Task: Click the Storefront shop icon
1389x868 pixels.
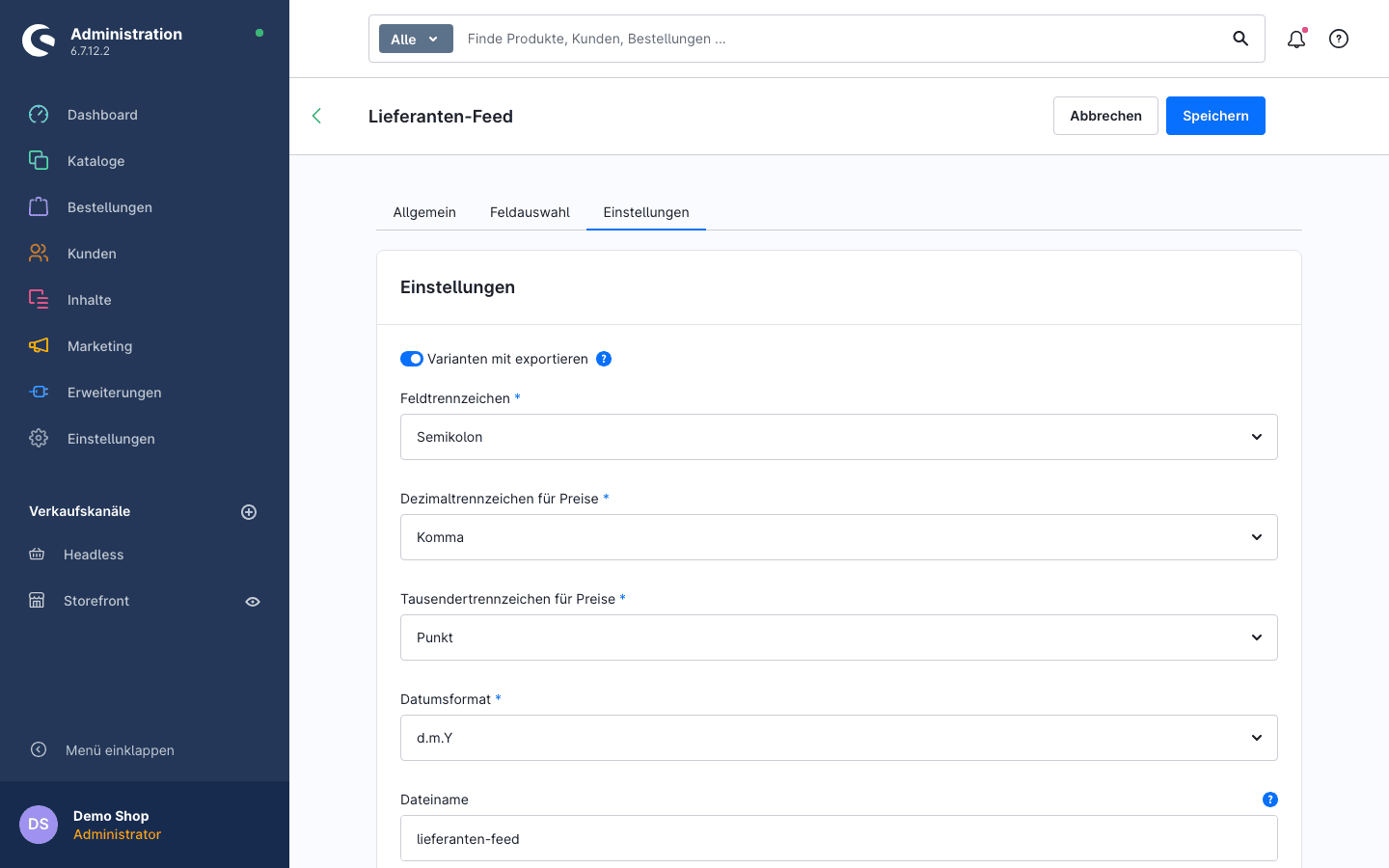Action: [x=37, y=601]
